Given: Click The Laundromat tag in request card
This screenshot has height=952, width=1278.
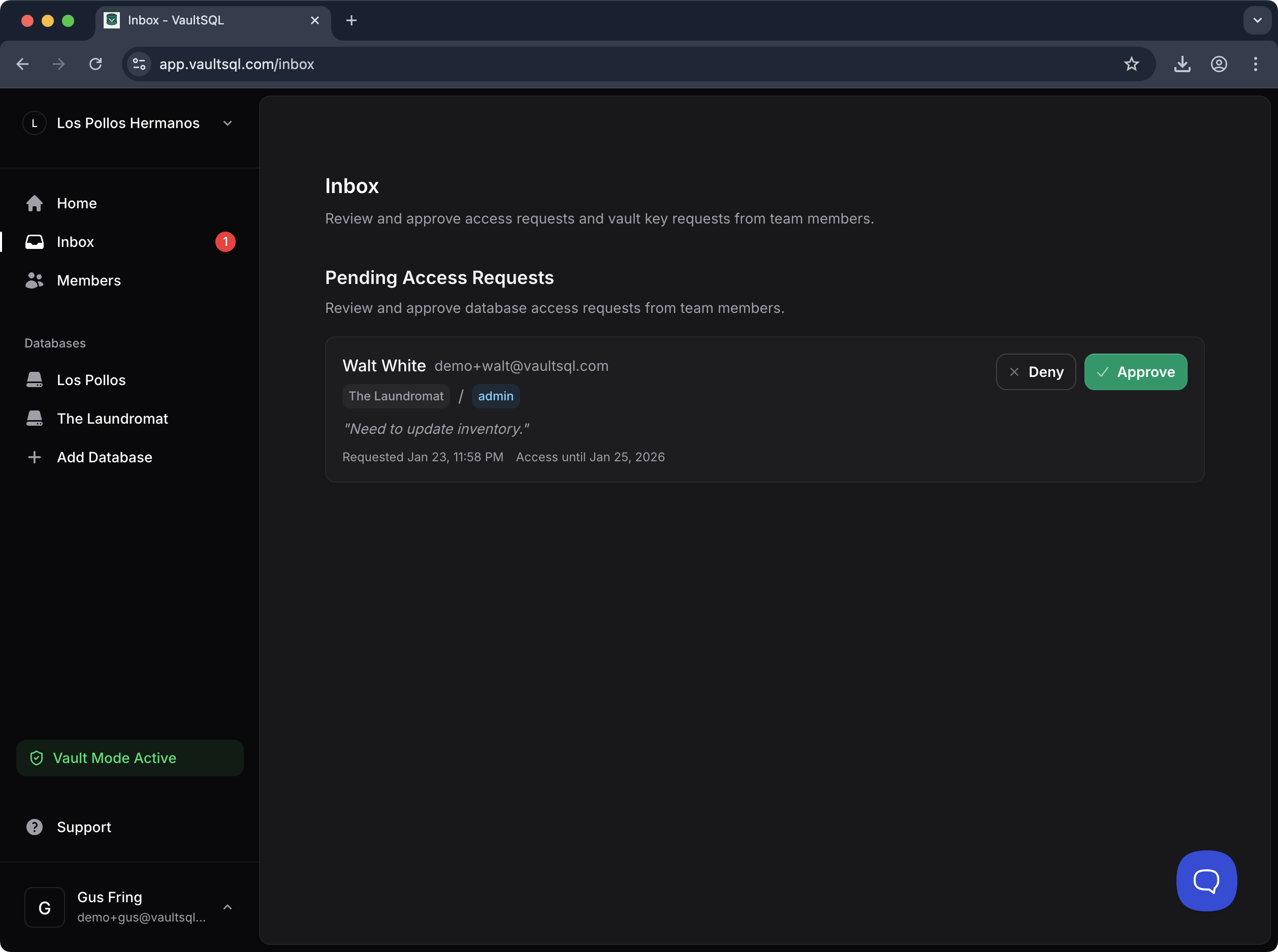Looking at the screenshot, I should [396, 396].
